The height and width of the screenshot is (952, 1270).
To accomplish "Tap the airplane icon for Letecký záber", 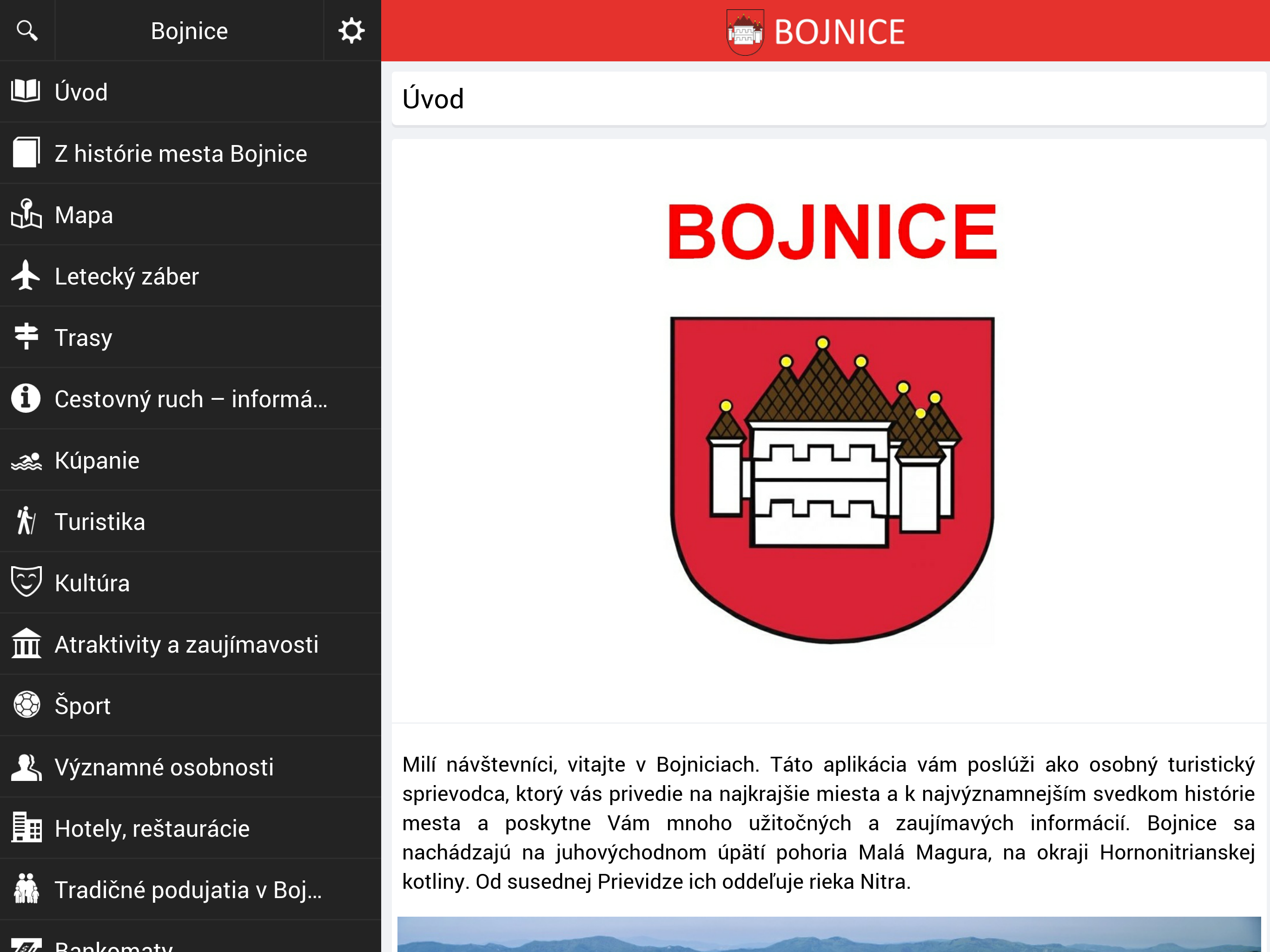I will (x=26, y=276).
